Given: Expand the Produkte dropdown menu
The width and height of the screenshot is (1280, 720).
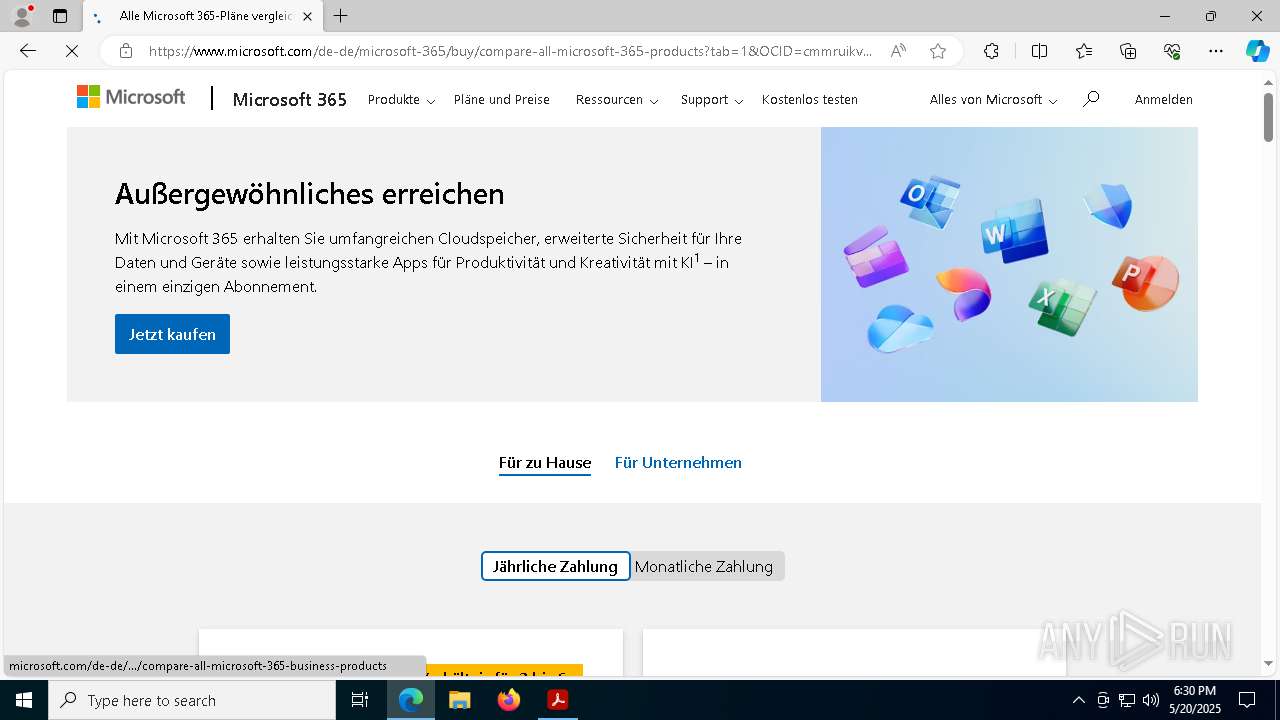Looking at the screenshot, I should click(x=401, y=100).
